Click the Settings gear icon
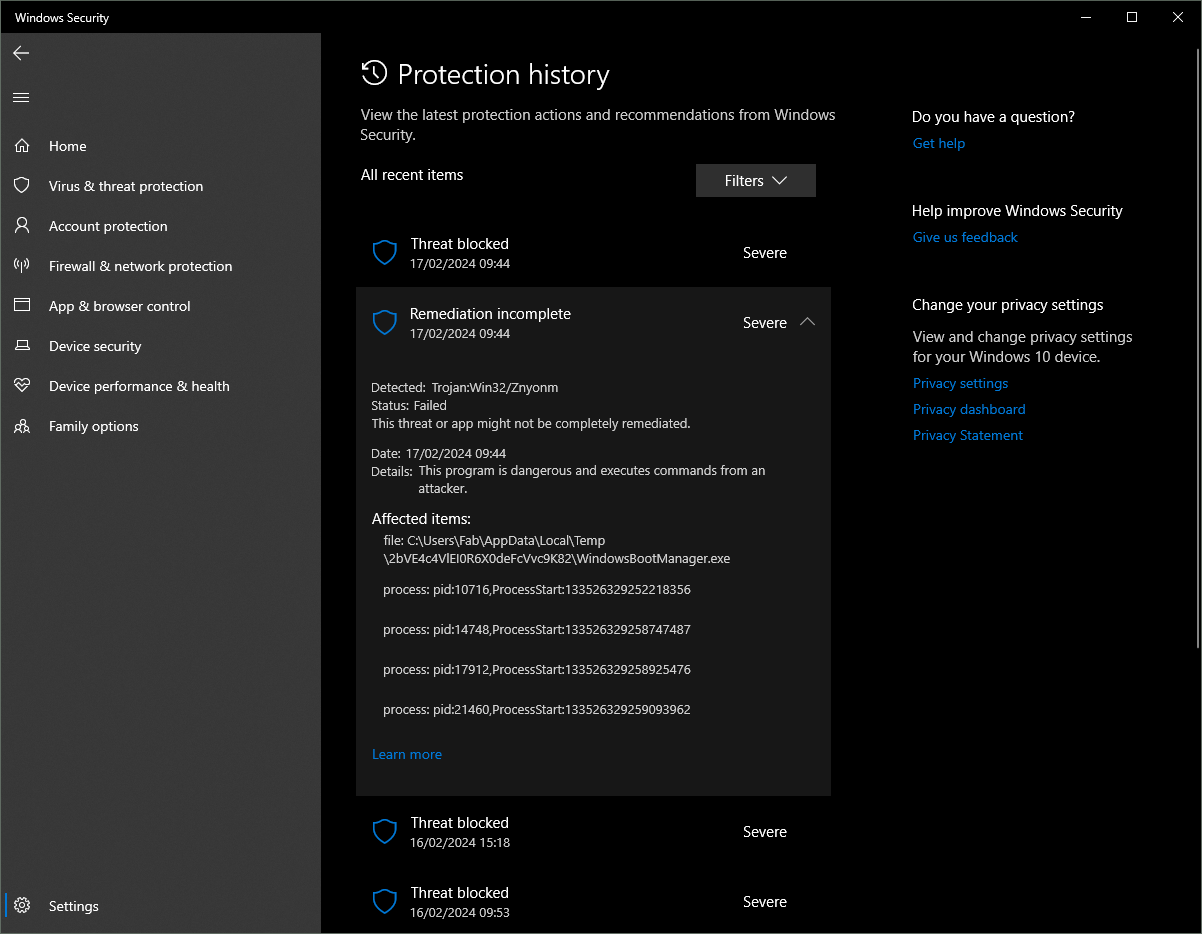 pyautogui.click(x=21, y=906)
